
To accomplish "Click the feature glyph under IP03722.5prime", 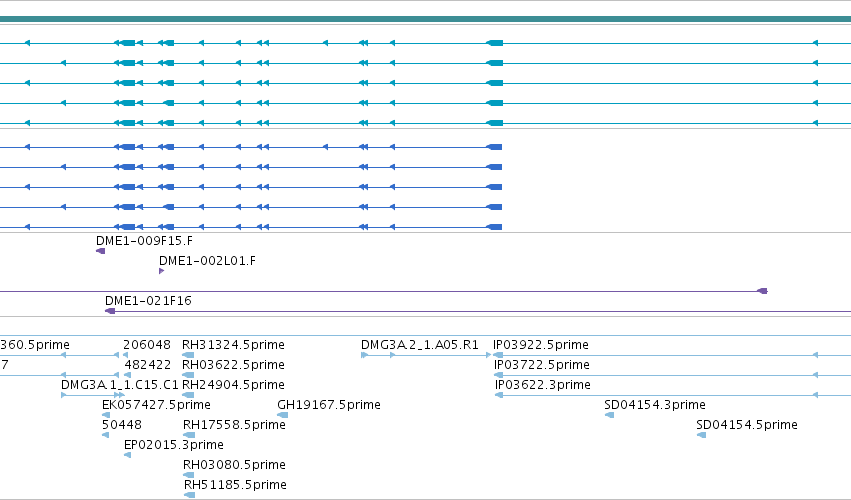I will pos(499,375).
